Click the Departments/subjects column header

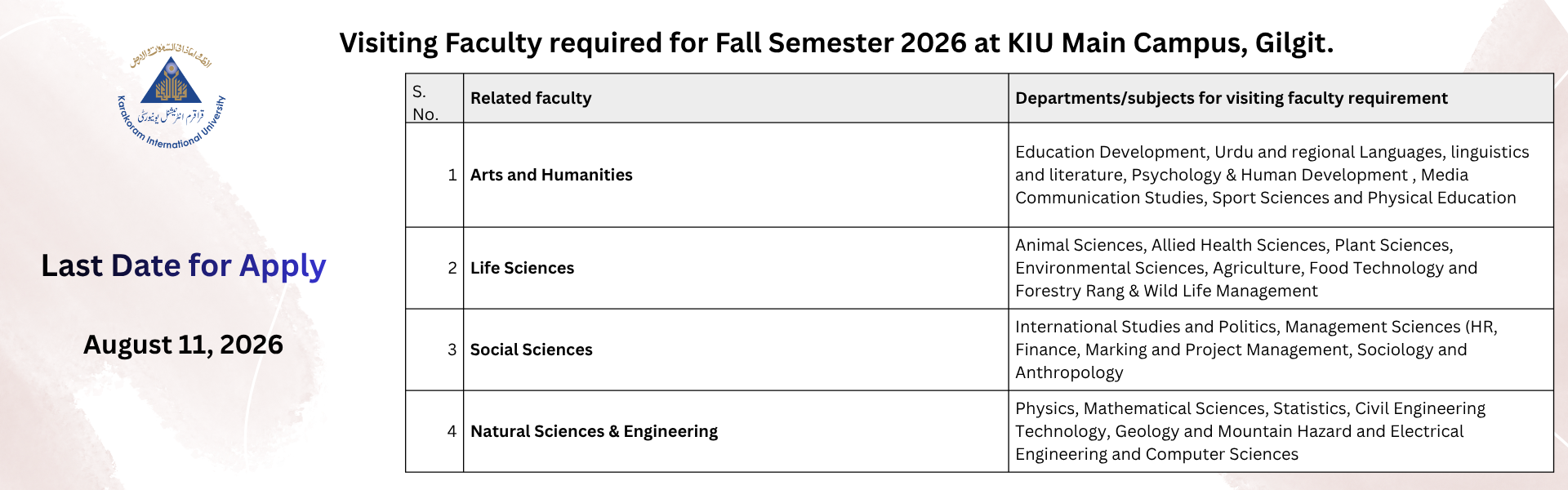(1281, 99)
